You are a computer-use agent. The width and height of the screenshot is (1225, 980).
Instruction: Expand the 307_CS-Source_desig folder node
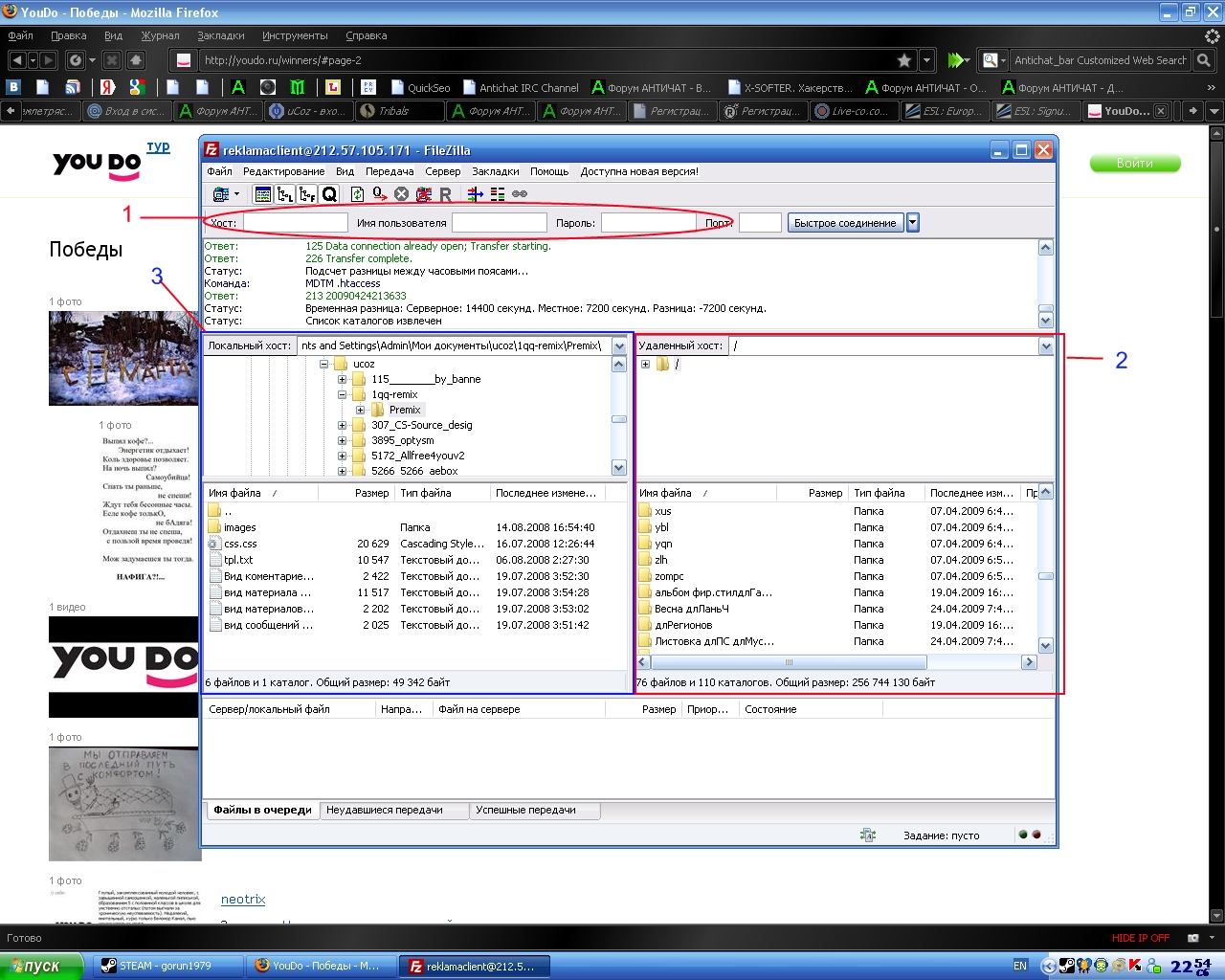pyautogui.click(x=342, y=425)
